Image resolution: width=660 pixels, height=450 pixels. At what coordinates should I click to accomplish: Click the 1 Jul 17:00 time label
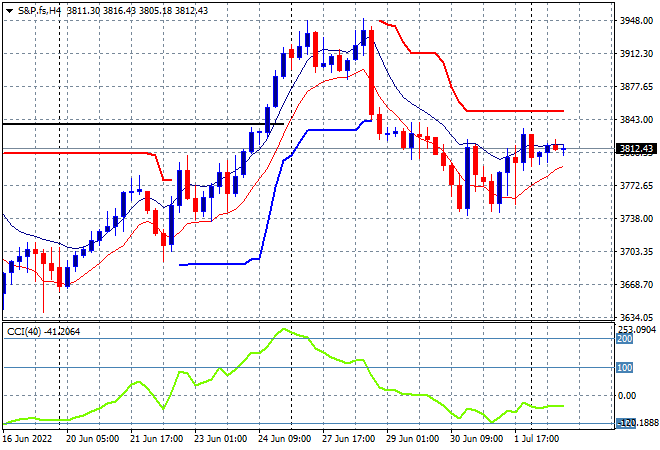coord(537,439)
